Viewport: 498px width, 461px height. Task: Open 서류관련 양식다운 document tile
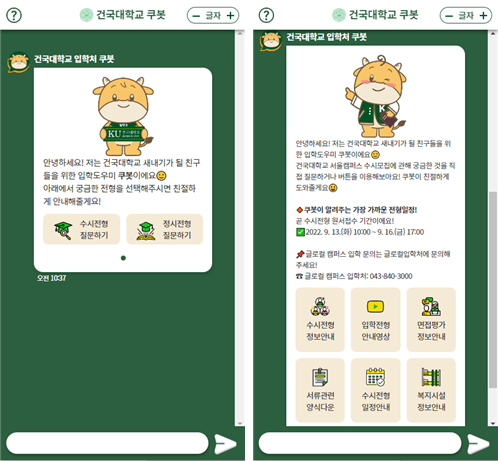click(320, 390)
